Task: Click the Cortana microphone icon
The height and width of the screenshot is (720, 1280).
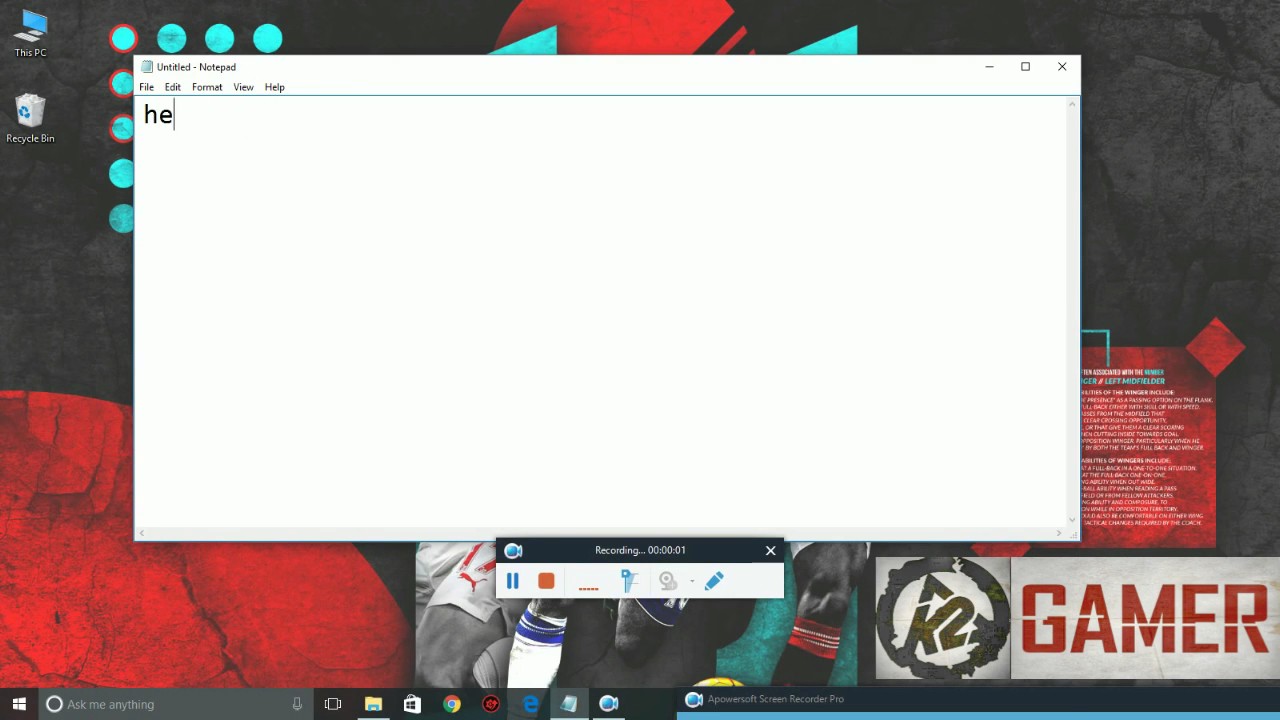Action: (297, 704)
